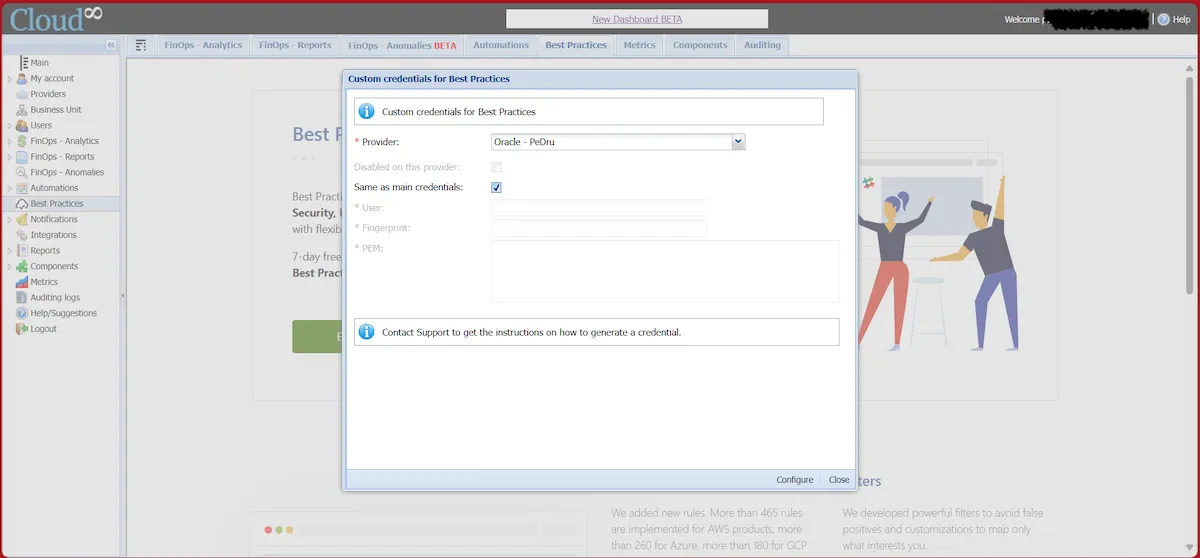Uncheck Same as main credentials checkbox
Screen dimensions: 1200x558
click(x=496, y=187)
